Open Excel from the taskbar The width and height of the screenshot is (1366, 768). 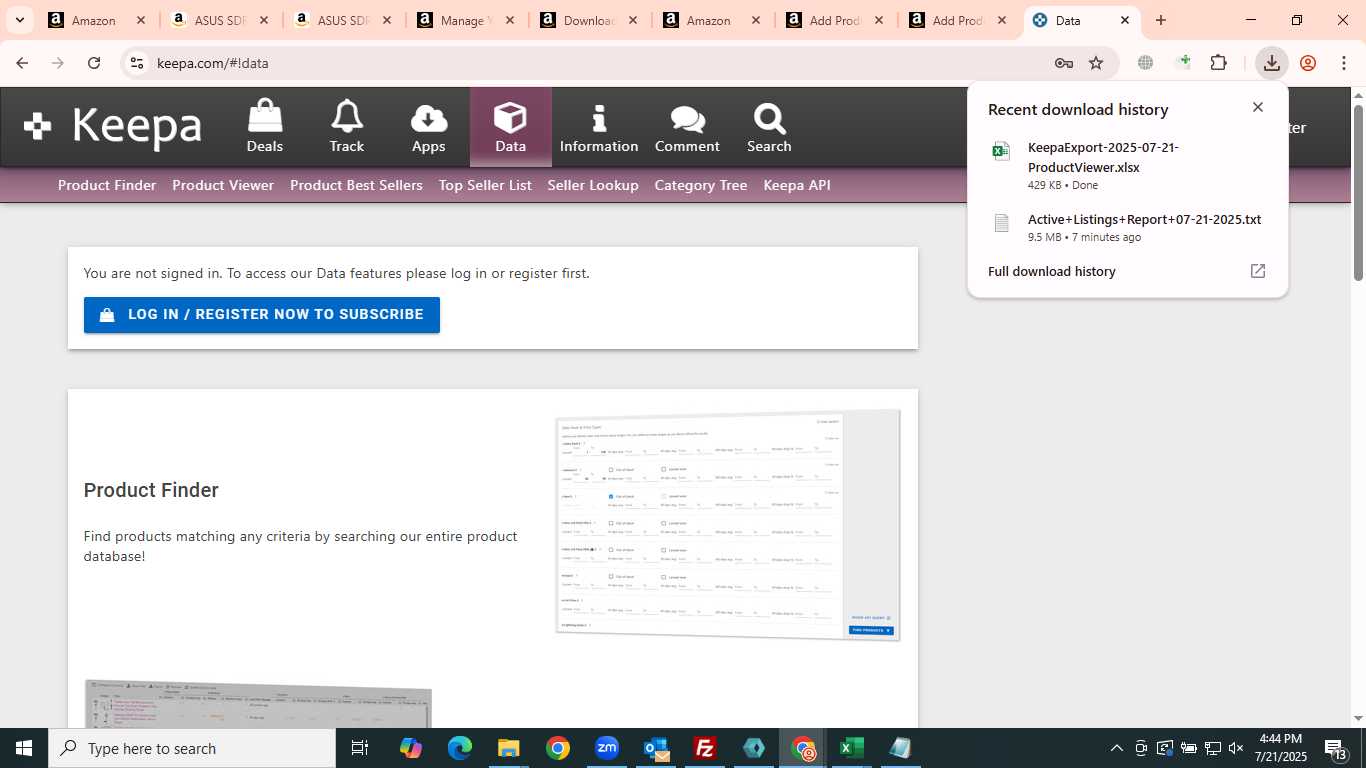(852, 748)
